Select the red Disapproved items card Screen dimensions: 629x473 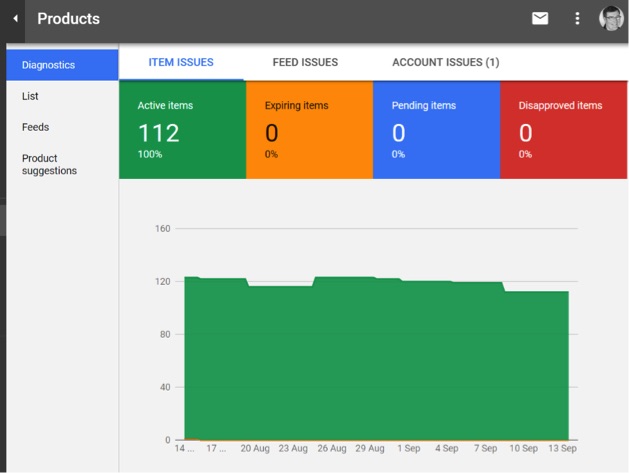coord(564,130)
